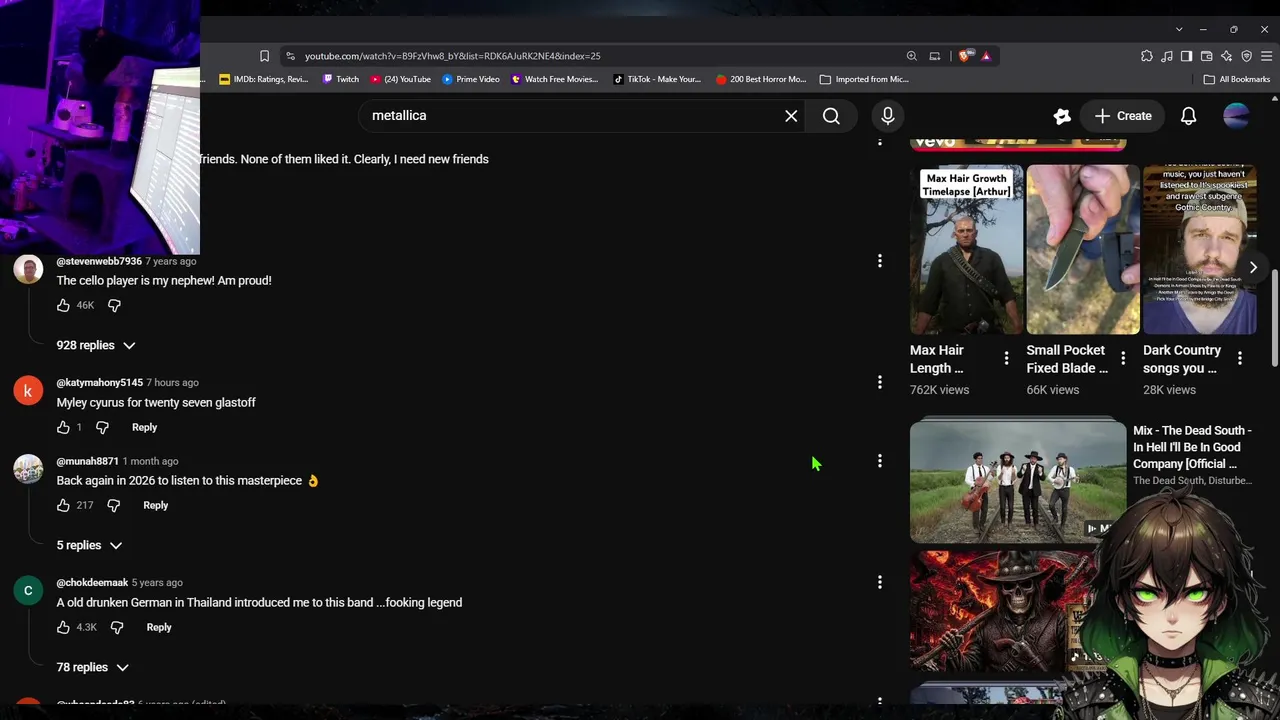Visit @munah8871 channel link
Screen dimensions: 1280x720
click(x=87, y=461)
